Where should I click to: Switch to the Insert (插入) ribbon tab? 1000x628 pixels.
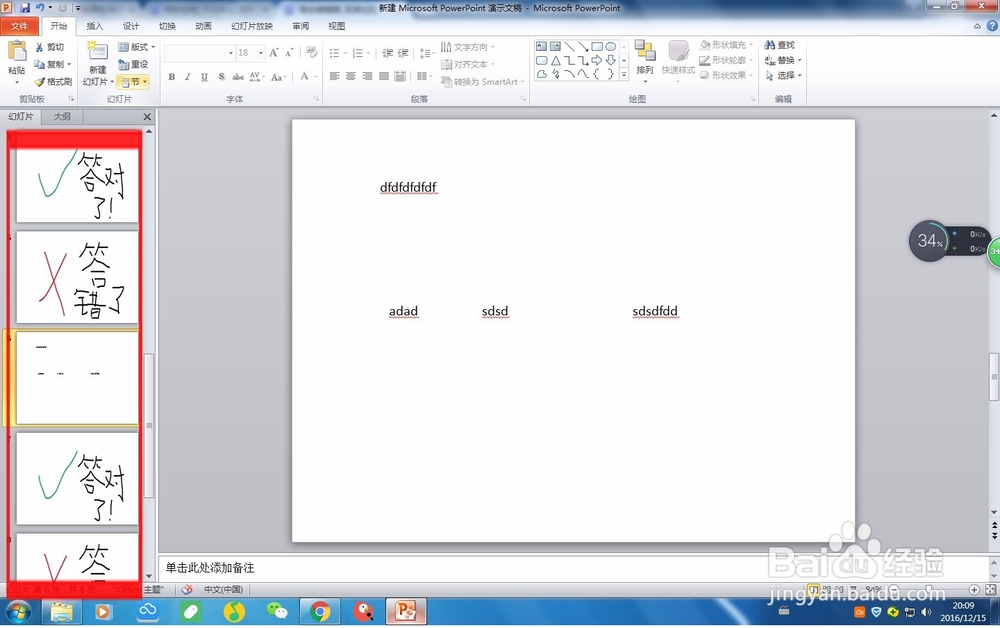pos(95,26)
